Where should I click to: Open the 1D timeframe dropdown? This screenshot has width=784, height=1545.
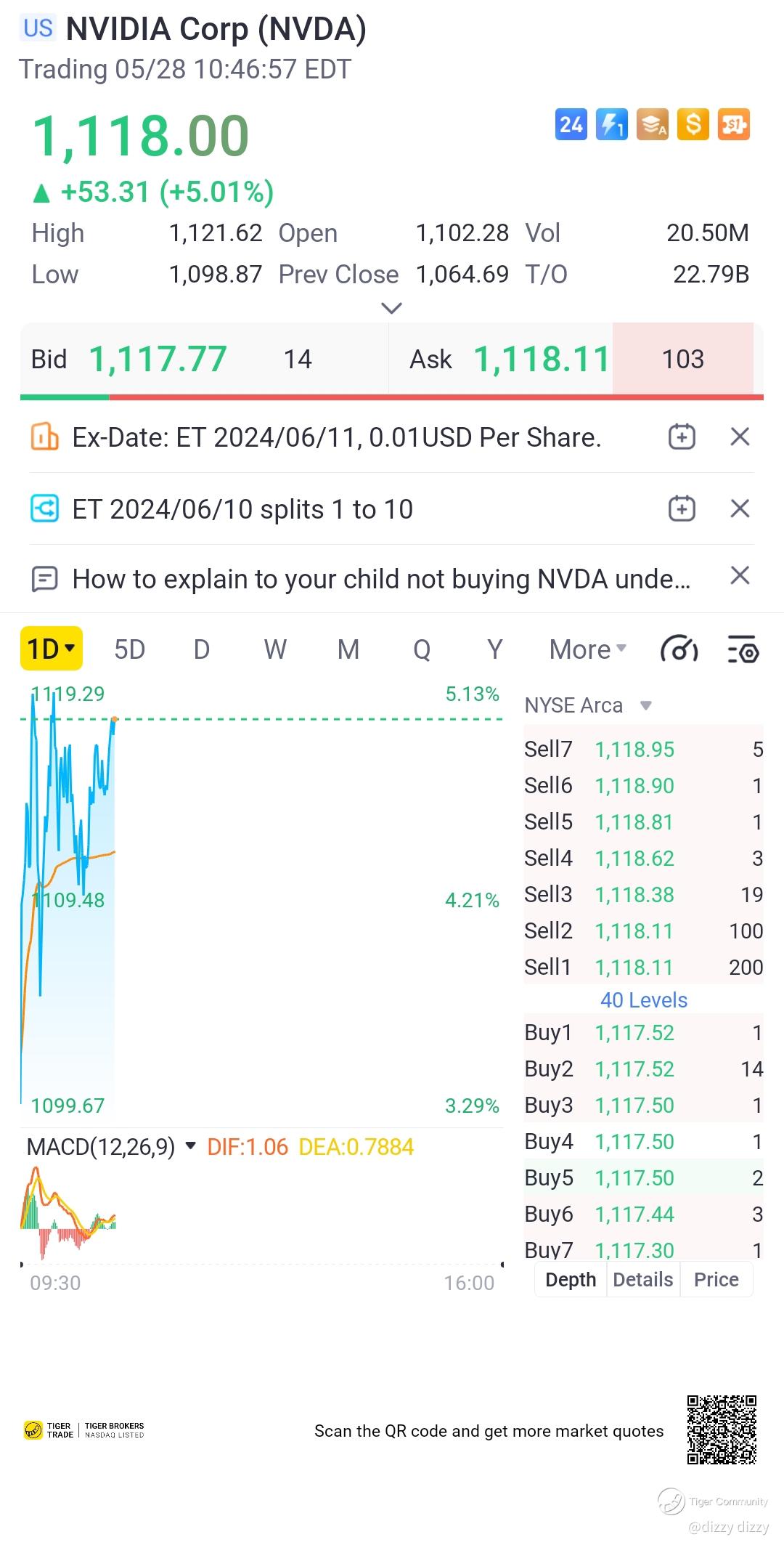click(51, 649)
